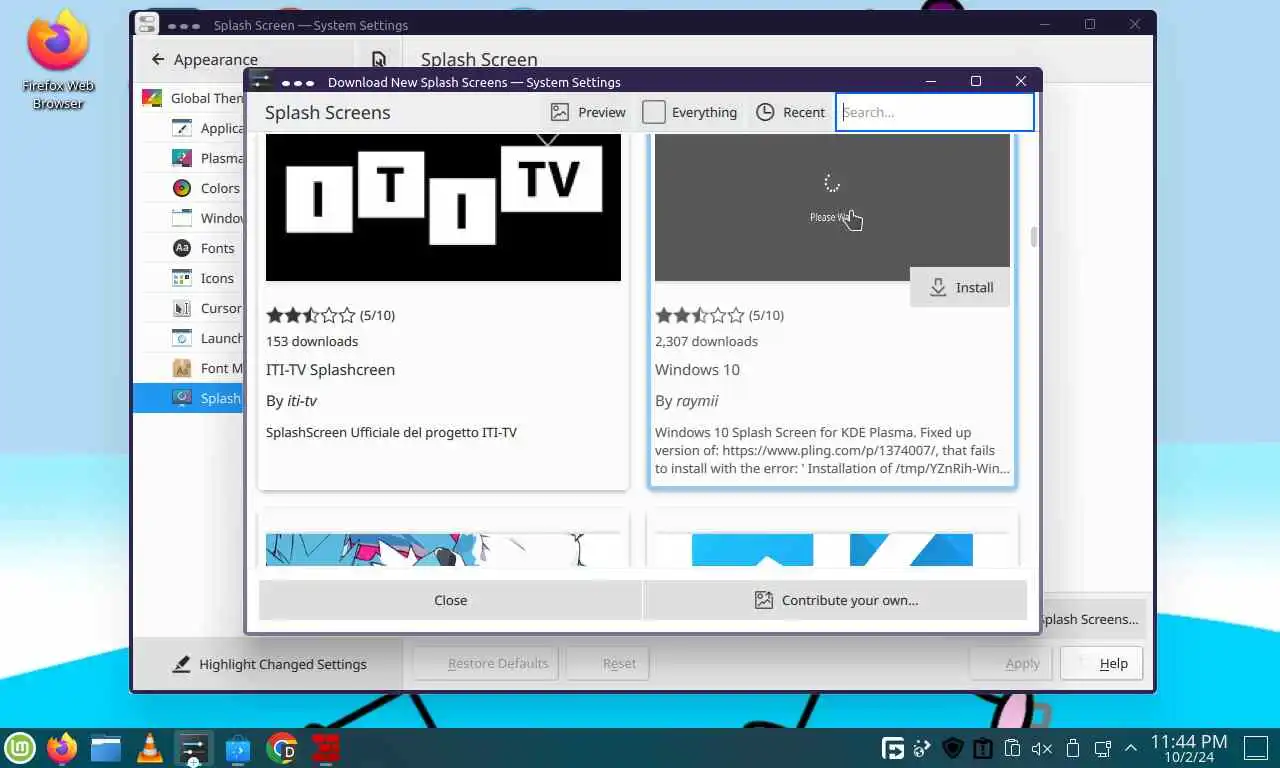The height and width of the screenshot is (768, 1280).
Task: Open the Everything filter dropdown
Action: pos(690,112)
